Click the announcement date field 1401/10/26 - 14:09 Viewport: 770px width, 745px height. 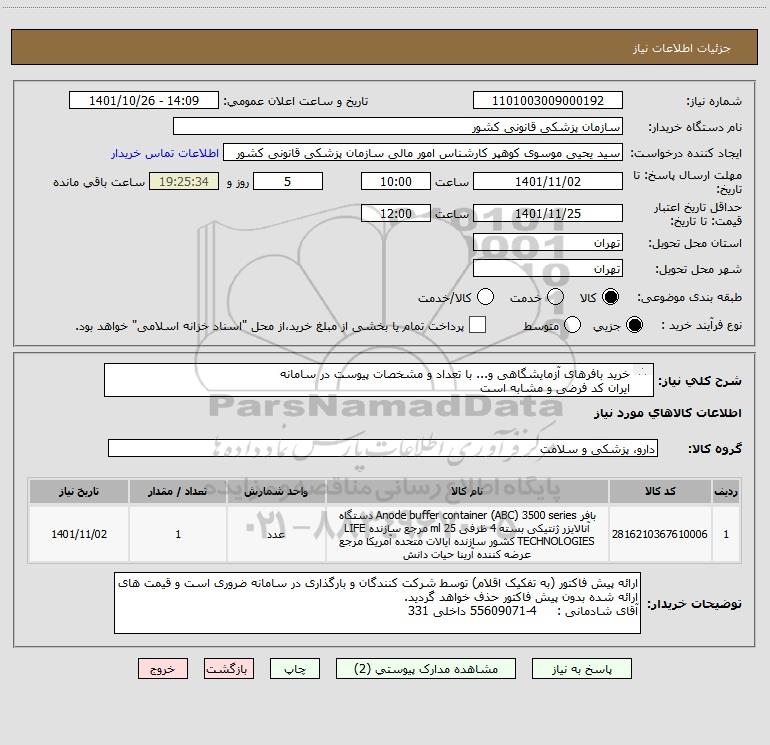(x=144, y=101)
